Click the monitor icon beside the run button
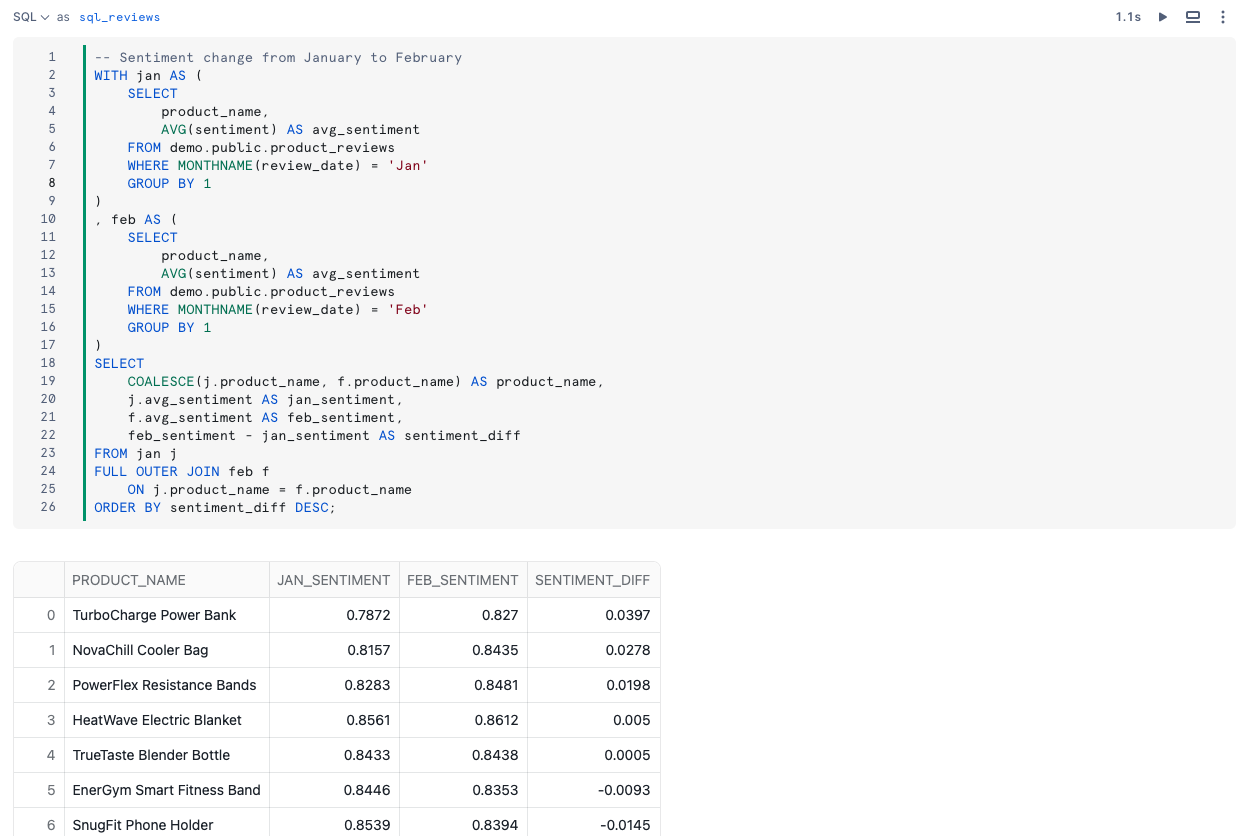Image resolution: width=1248 pixels, height=836 pixels. [1192, 17]
